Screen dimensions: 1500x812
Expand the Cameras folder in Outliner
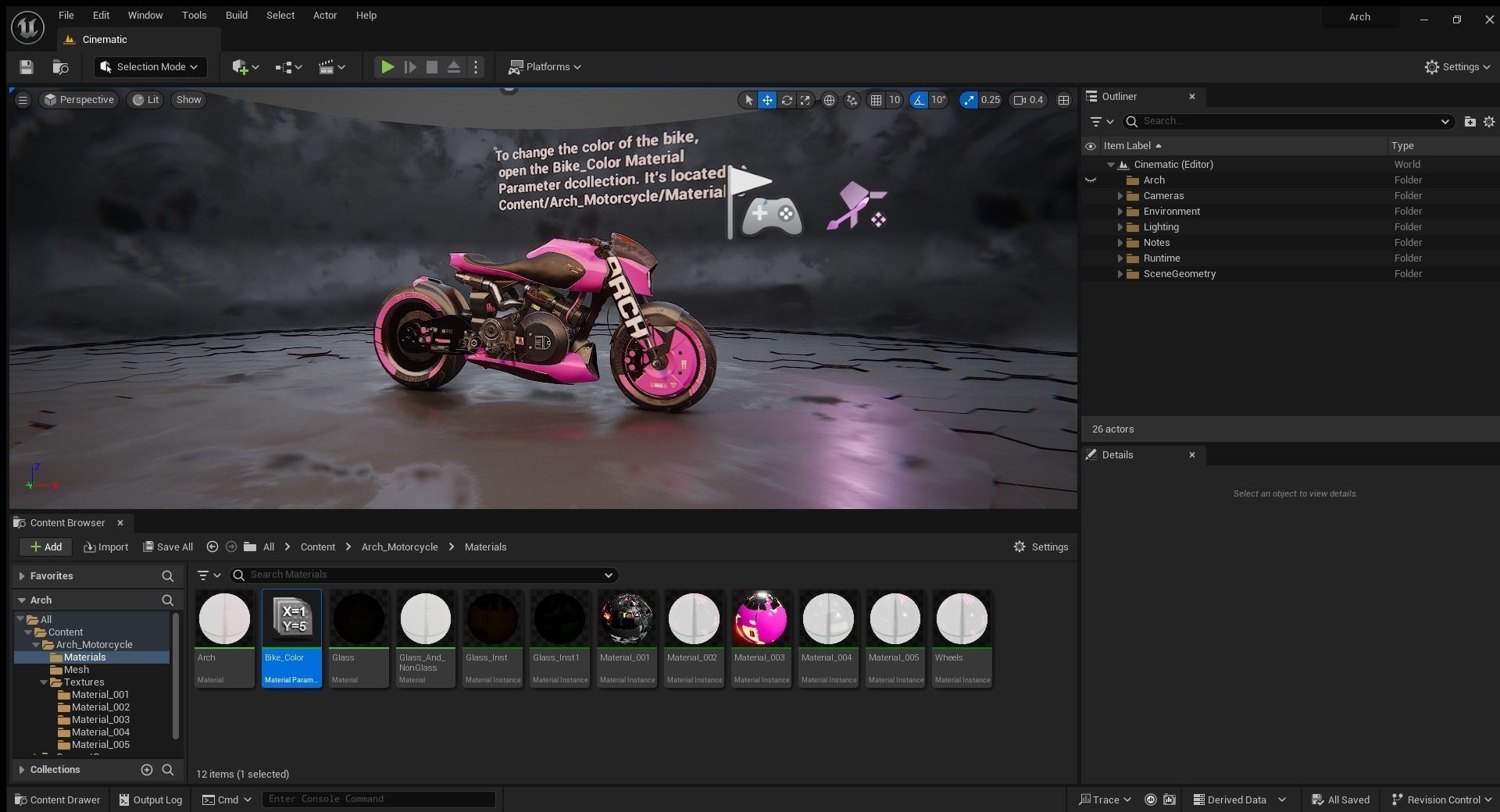(x=1120, y=196)
